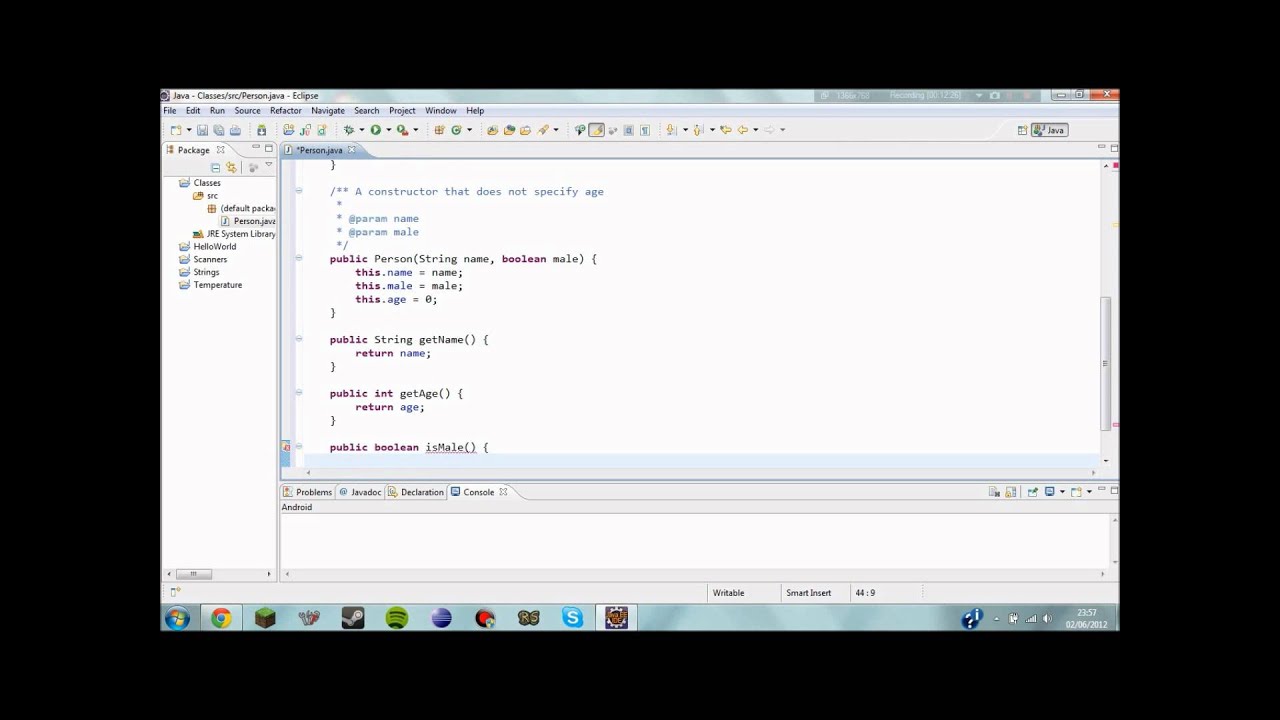1280x720 pixels.
Task: Toggle Block Selection mode button
Action: coord(628,130)
